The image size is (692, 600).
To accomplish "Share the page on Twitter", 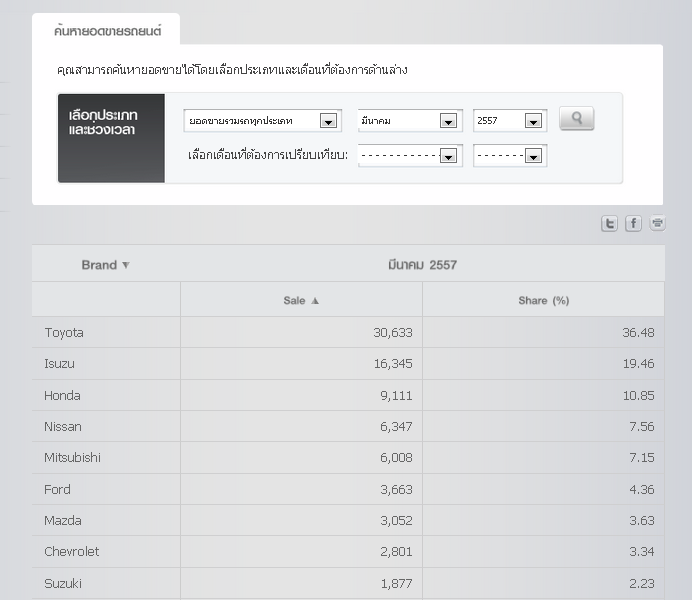I will point(609,224).
